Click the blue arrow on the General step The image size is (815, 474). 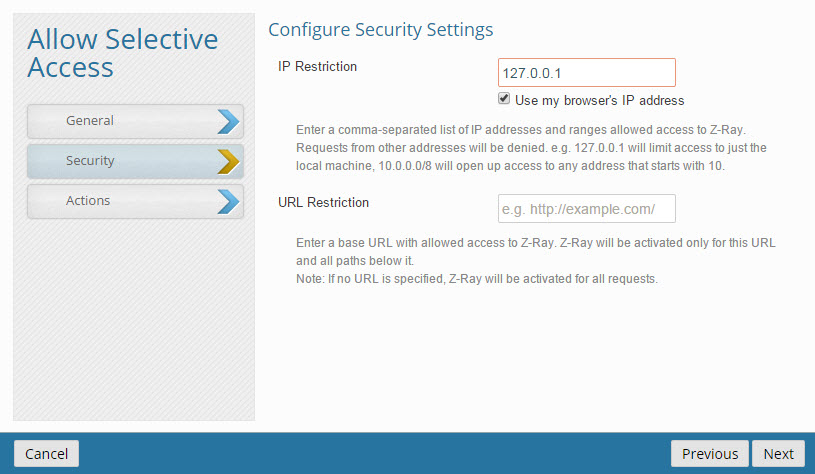(229, 121)
